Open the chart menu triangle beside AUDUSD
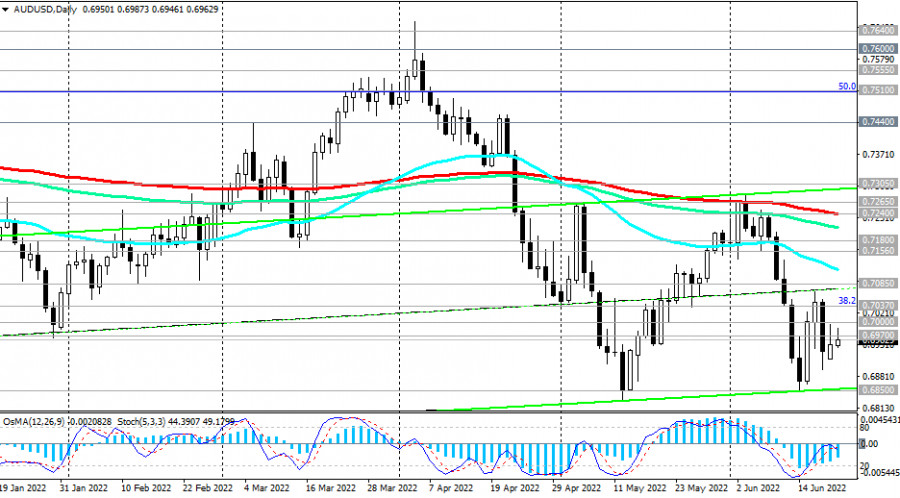 click(x=5, y=9)
